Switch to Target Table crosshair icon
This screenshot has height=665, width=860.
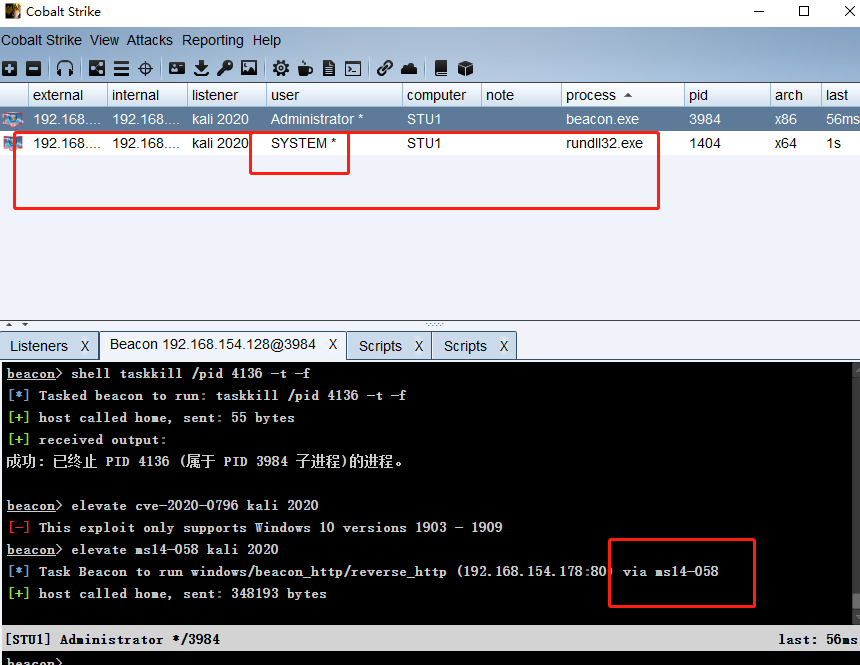145,69
